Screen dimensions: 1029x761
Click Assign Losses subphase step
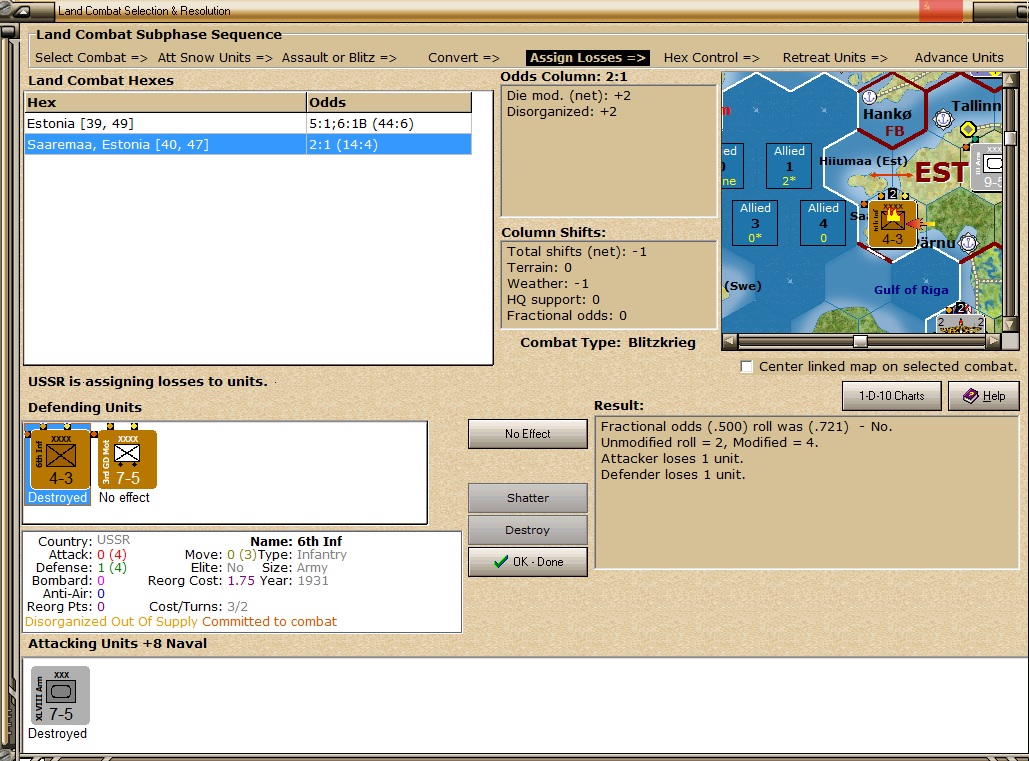point(587,58)
